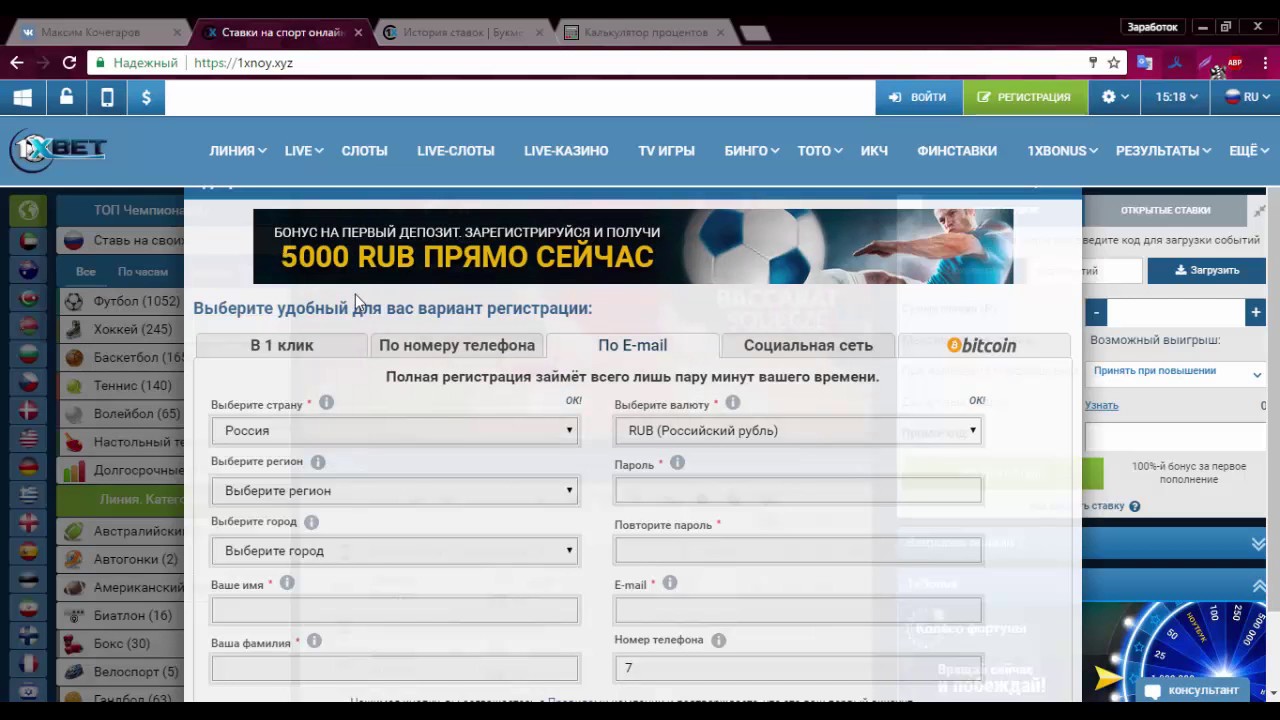
Task: Open the mobile phone version icon
Action: (107, 97)
